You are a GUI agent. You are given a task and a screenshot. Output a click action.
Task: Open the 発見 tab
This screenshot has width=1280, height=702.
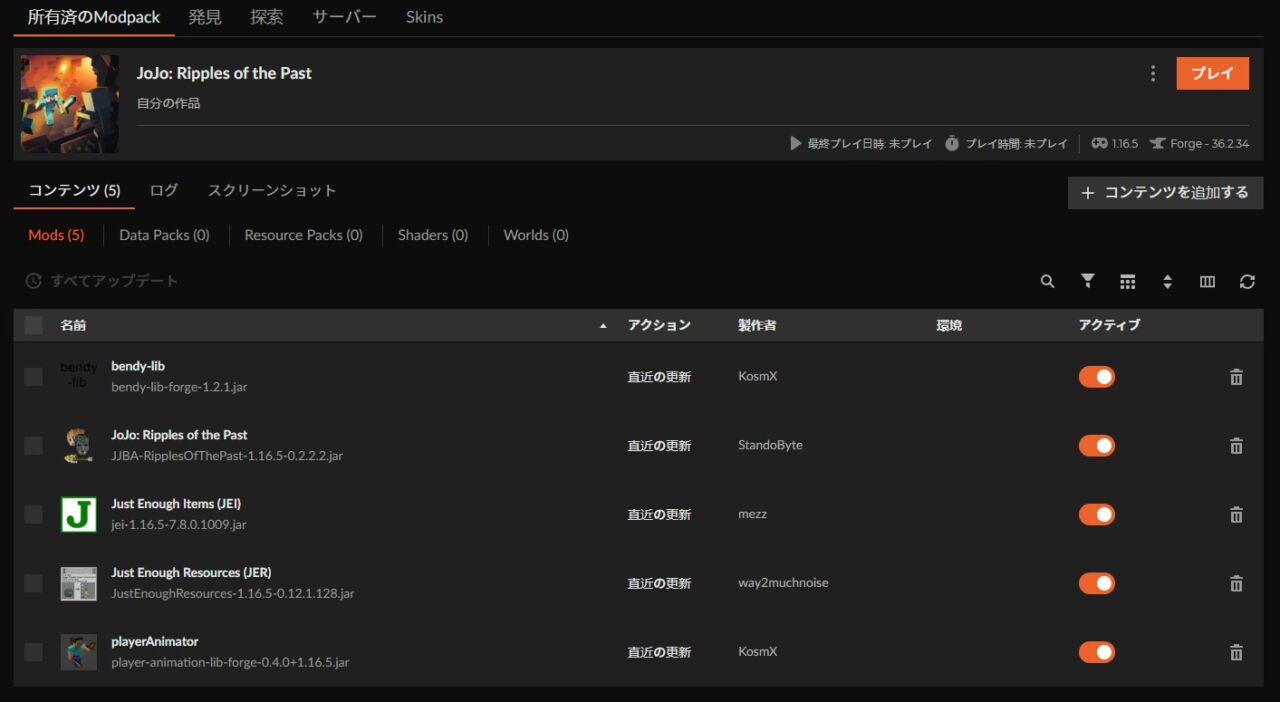(x=205, y=17)
